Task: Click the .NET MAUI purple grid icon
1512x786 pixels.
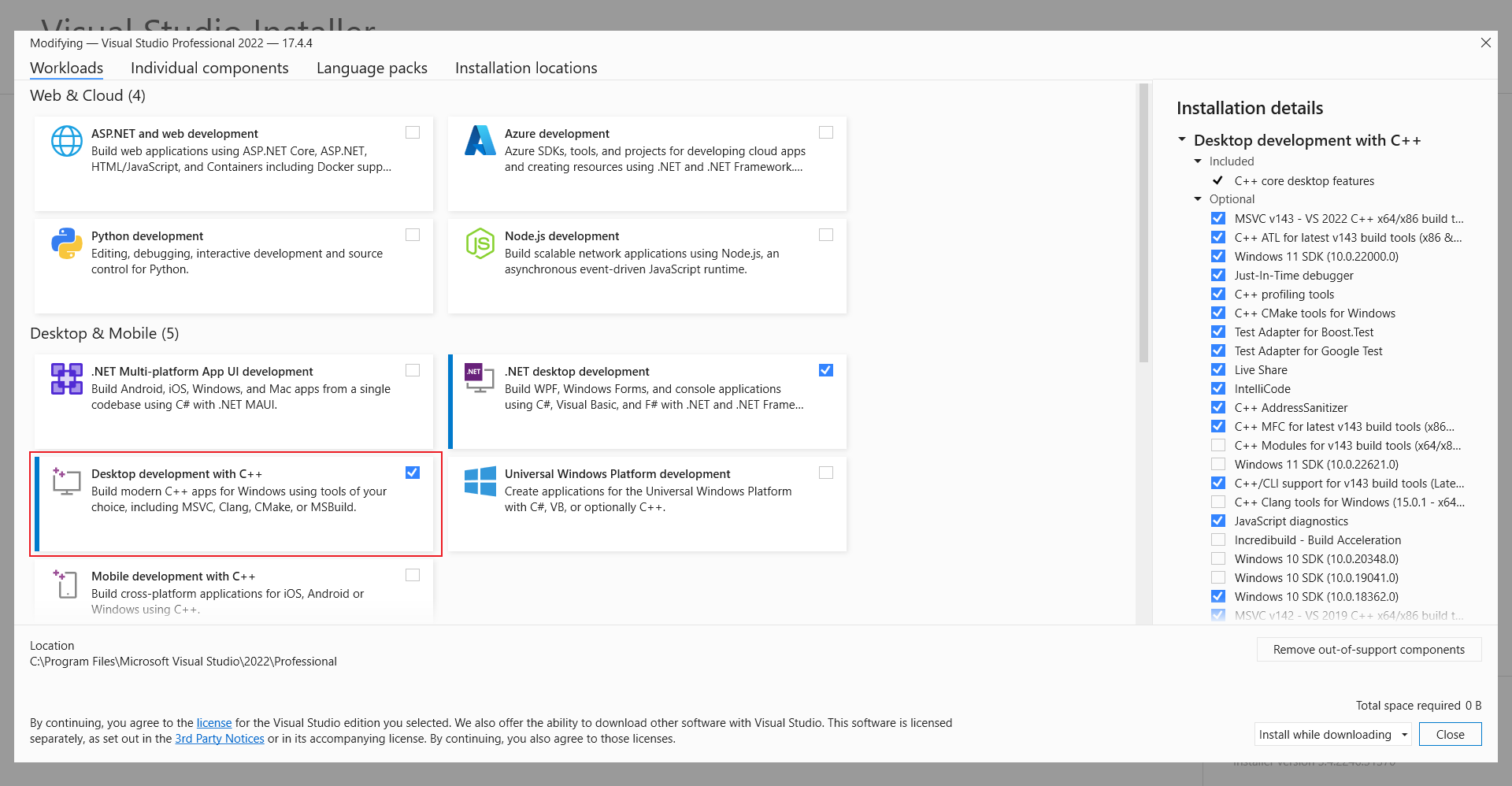Action: 67,379
